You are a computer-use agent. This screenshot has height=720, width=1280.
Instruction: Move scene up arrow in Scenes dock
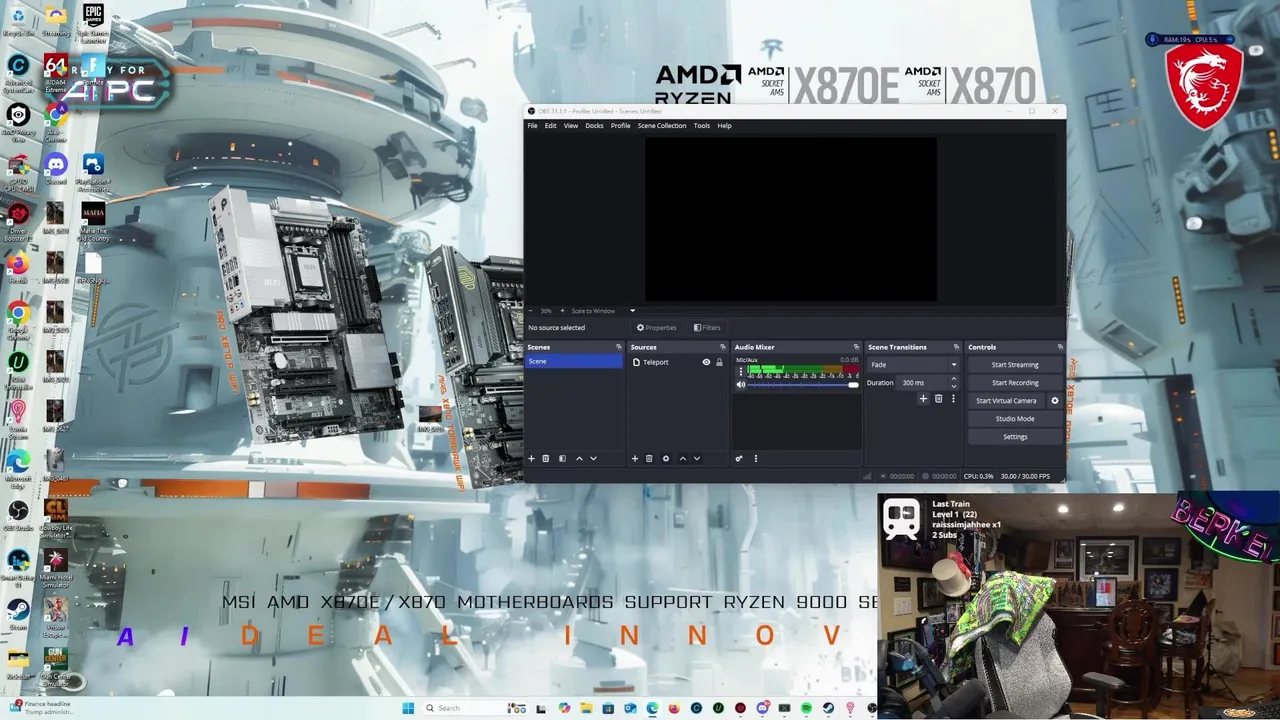tap(579, 458)
